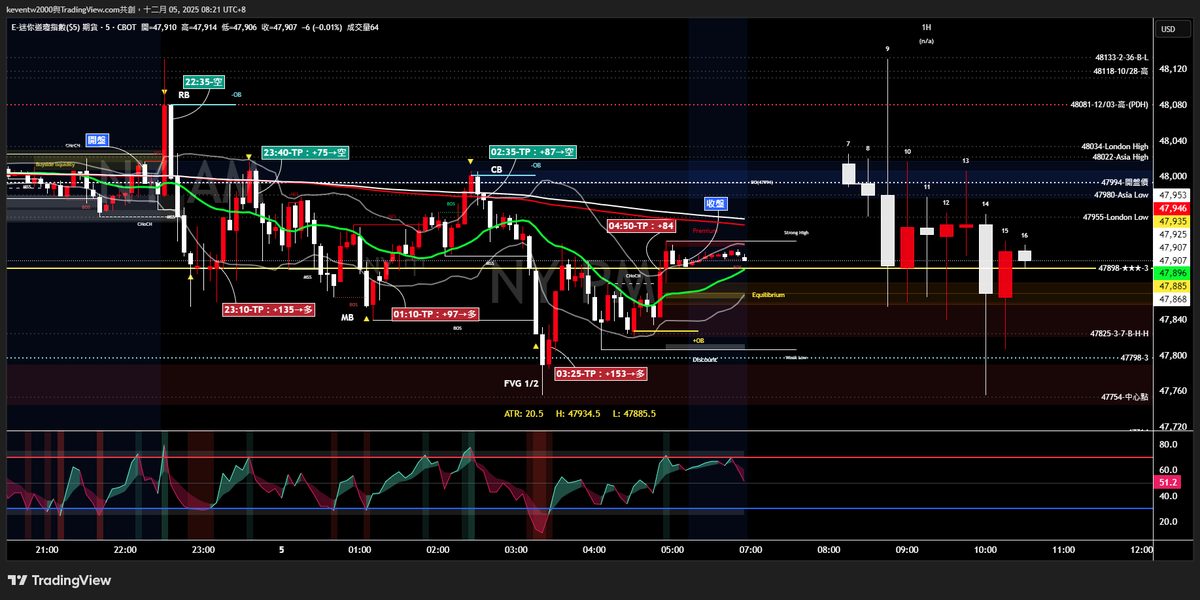Click the green 47,896 price tag

[x=1172, y=273]
